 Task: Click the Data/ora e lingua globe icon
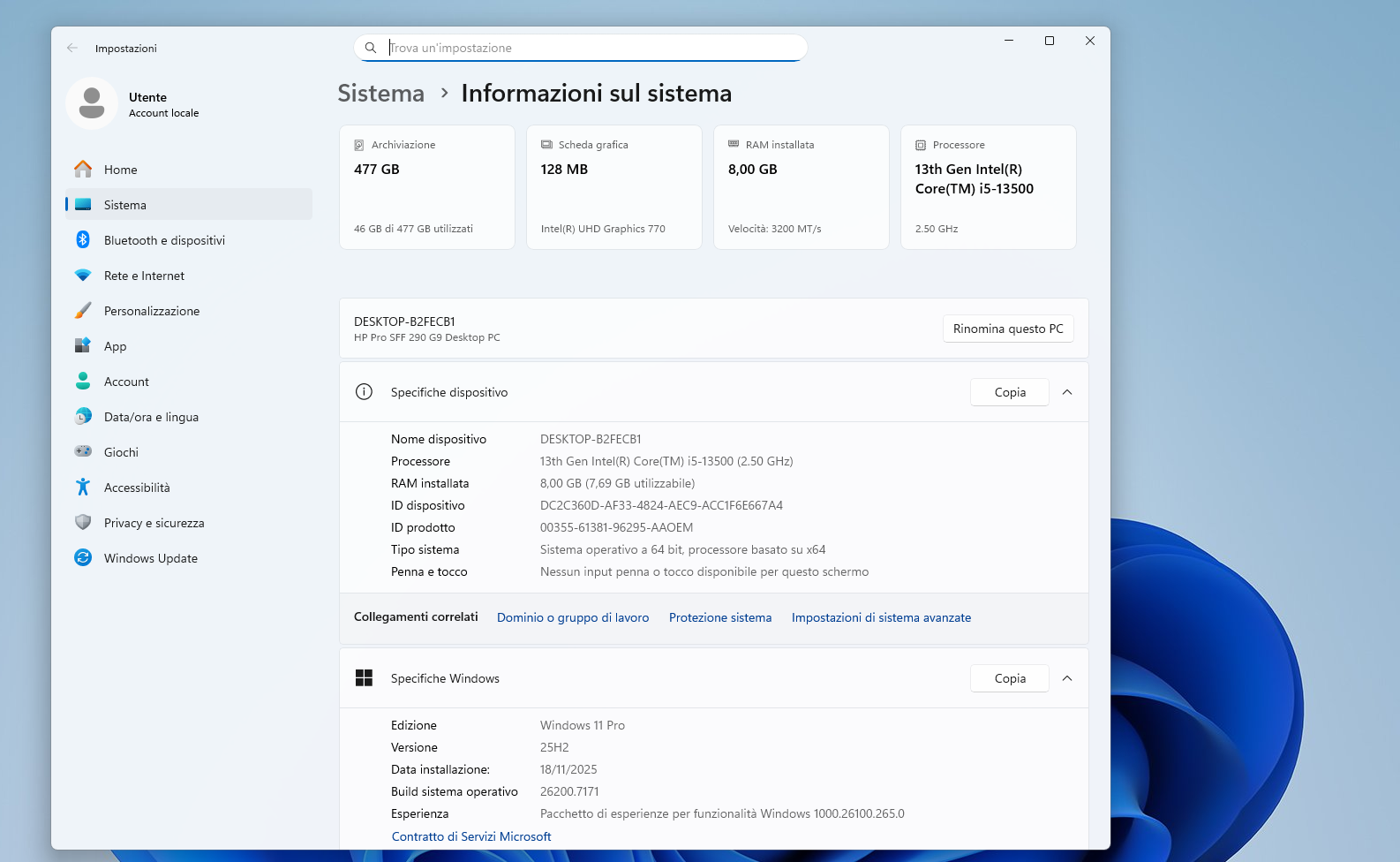pos(83,416)
